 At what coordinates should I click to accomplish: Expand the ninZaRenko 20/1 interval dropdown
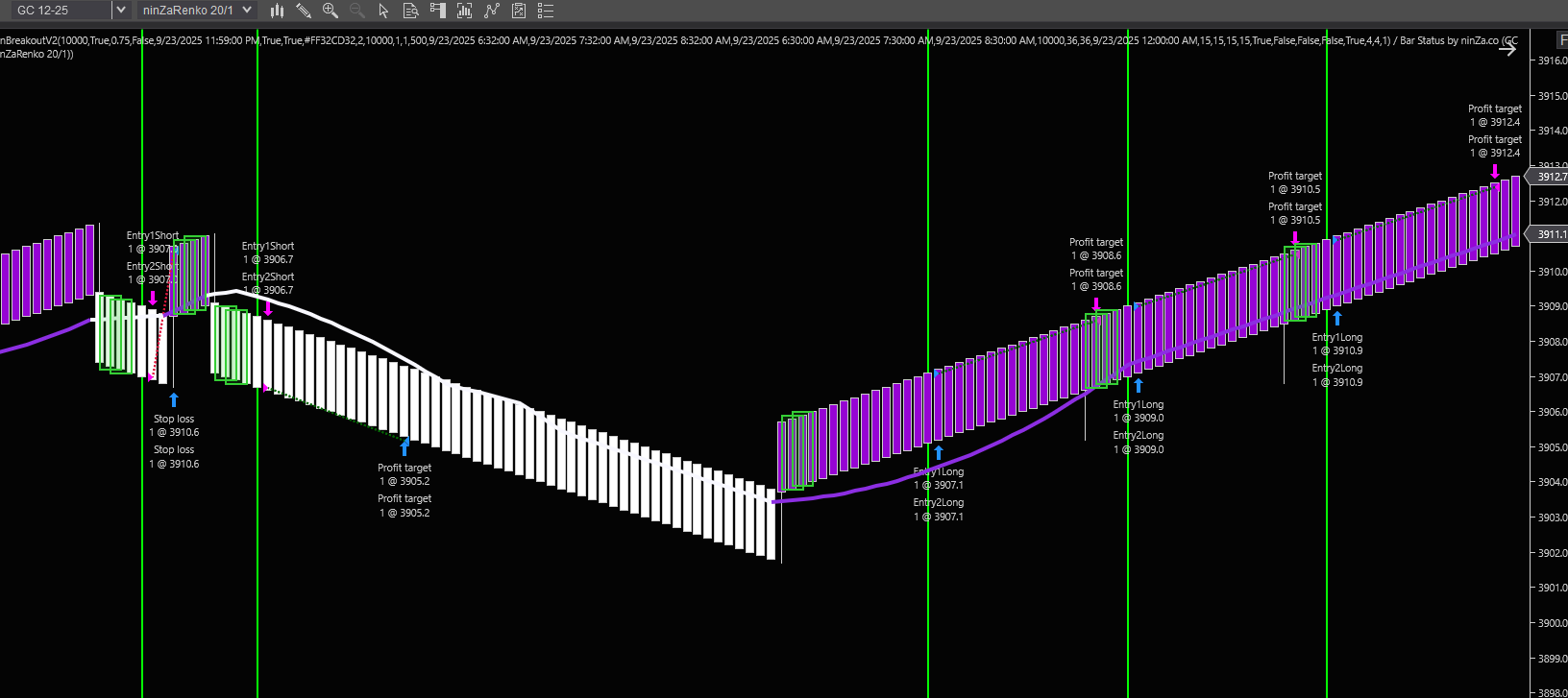[x=247, y=11]
